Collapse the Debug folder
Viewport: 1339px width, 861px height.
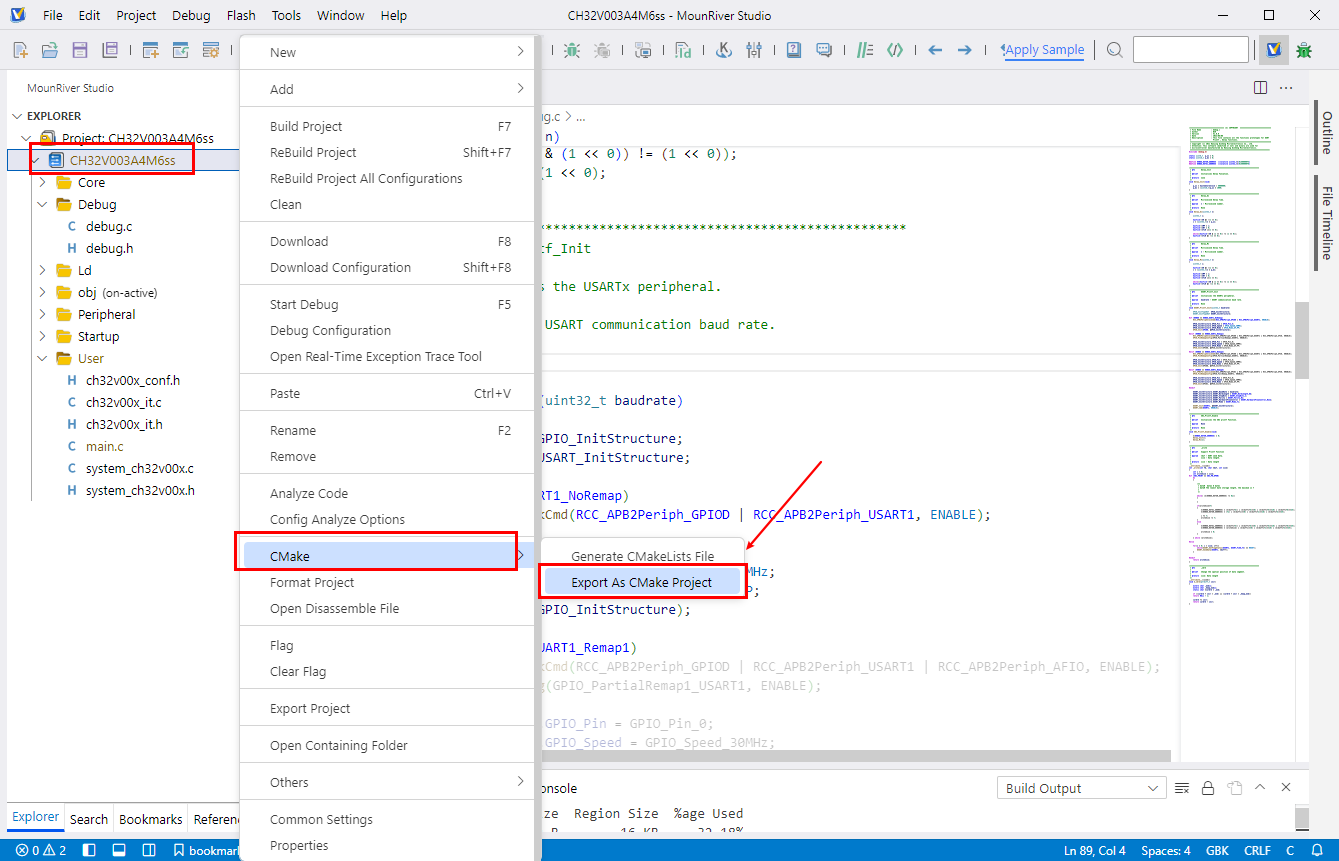(42, 205)
